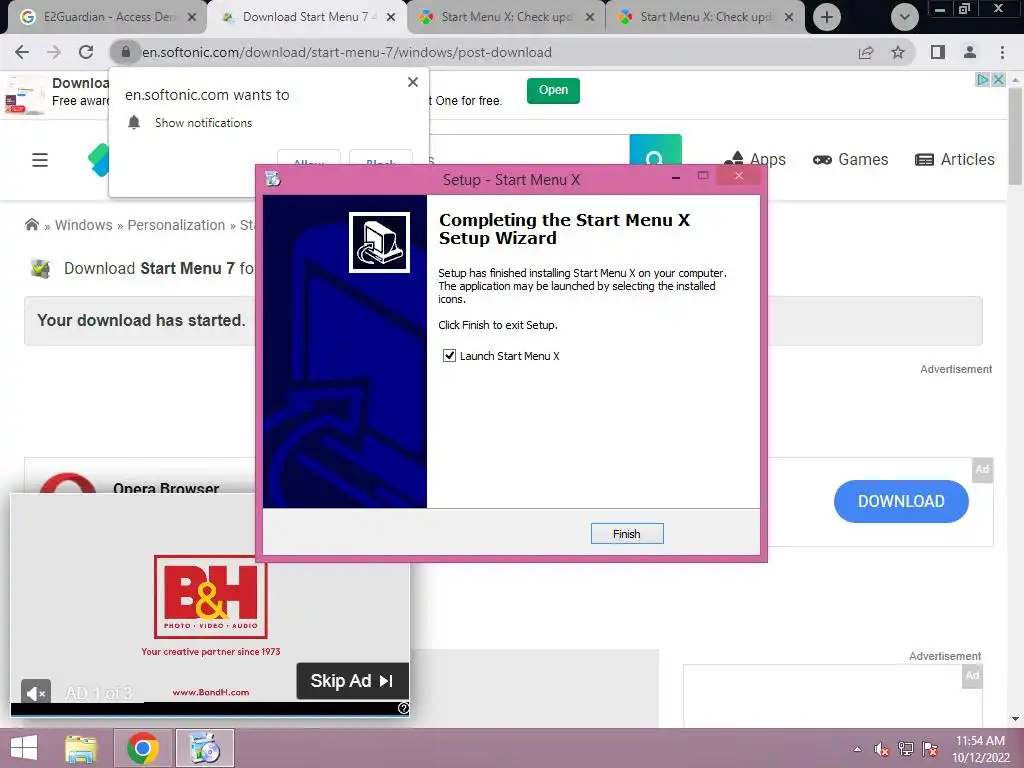Reload the Softonic page

click(x=86, y=52)
